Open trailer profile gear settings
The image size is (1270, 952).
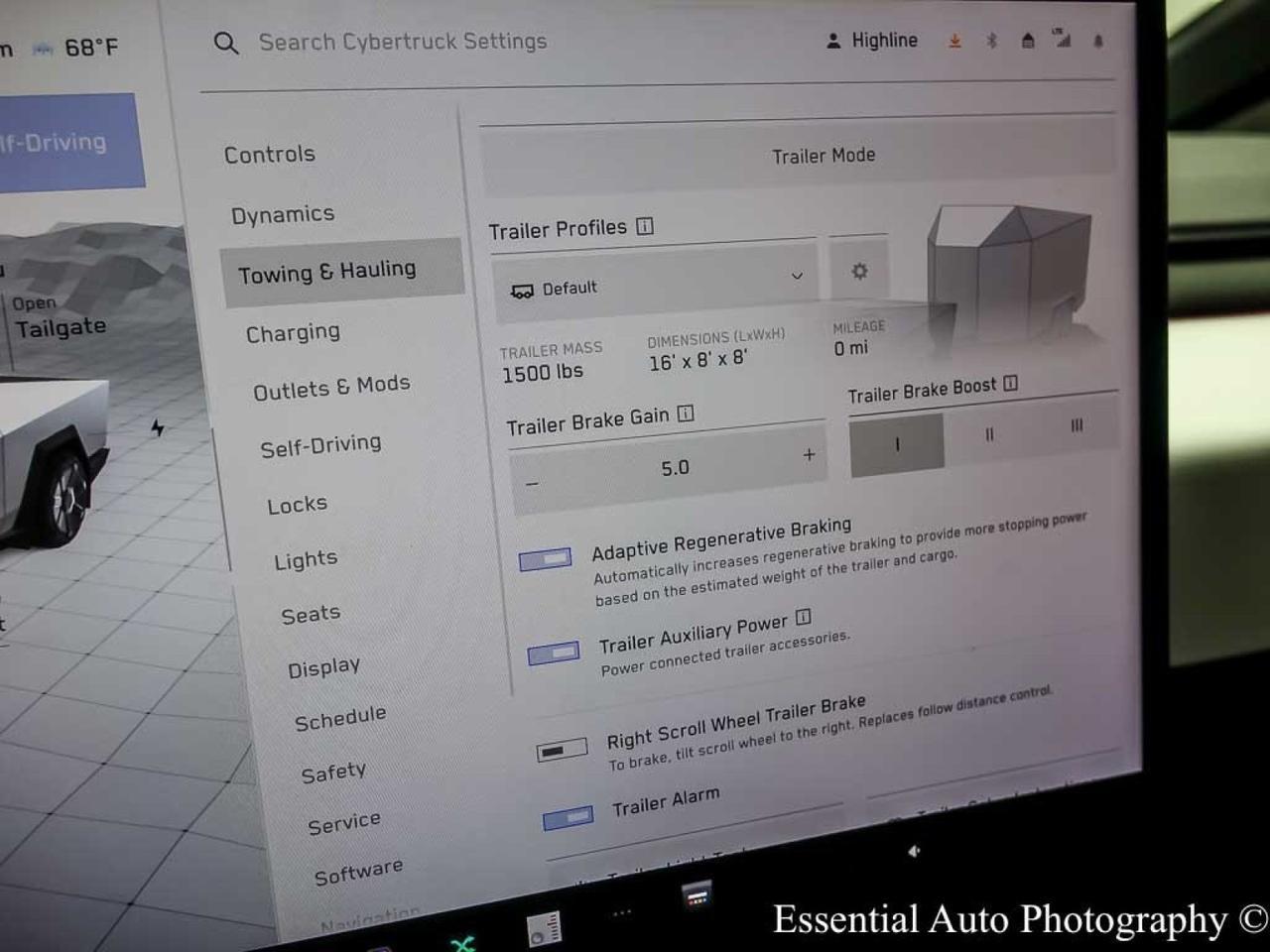[x=859, y=271]
